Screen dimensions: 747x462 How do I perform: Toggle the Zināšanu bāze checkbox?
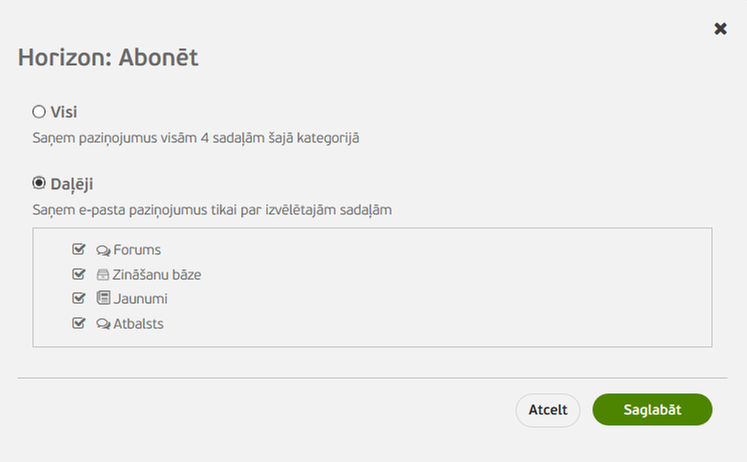pos(79,274)
